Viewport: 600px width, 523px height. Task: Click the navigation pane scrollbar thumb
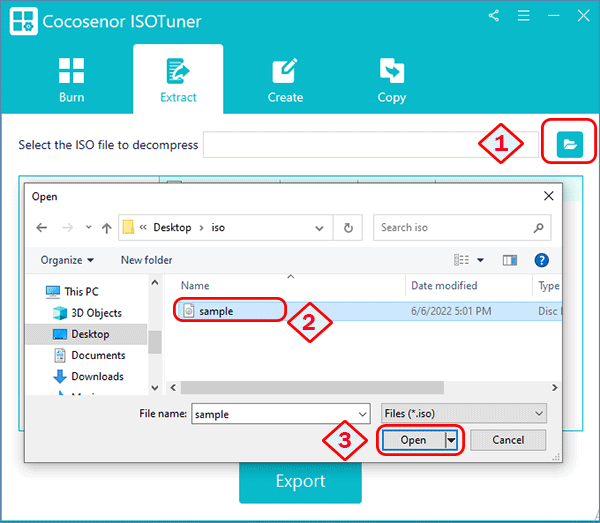[x=155, y=343]
